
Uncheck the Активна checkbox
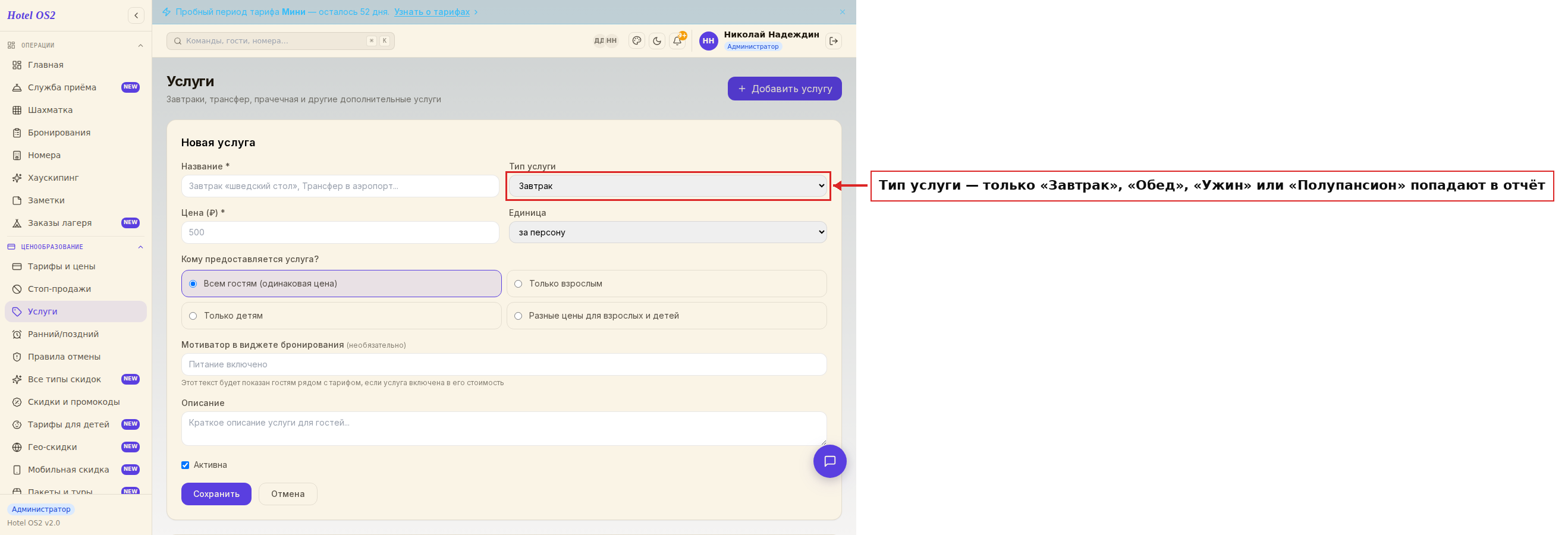[185, 465]
